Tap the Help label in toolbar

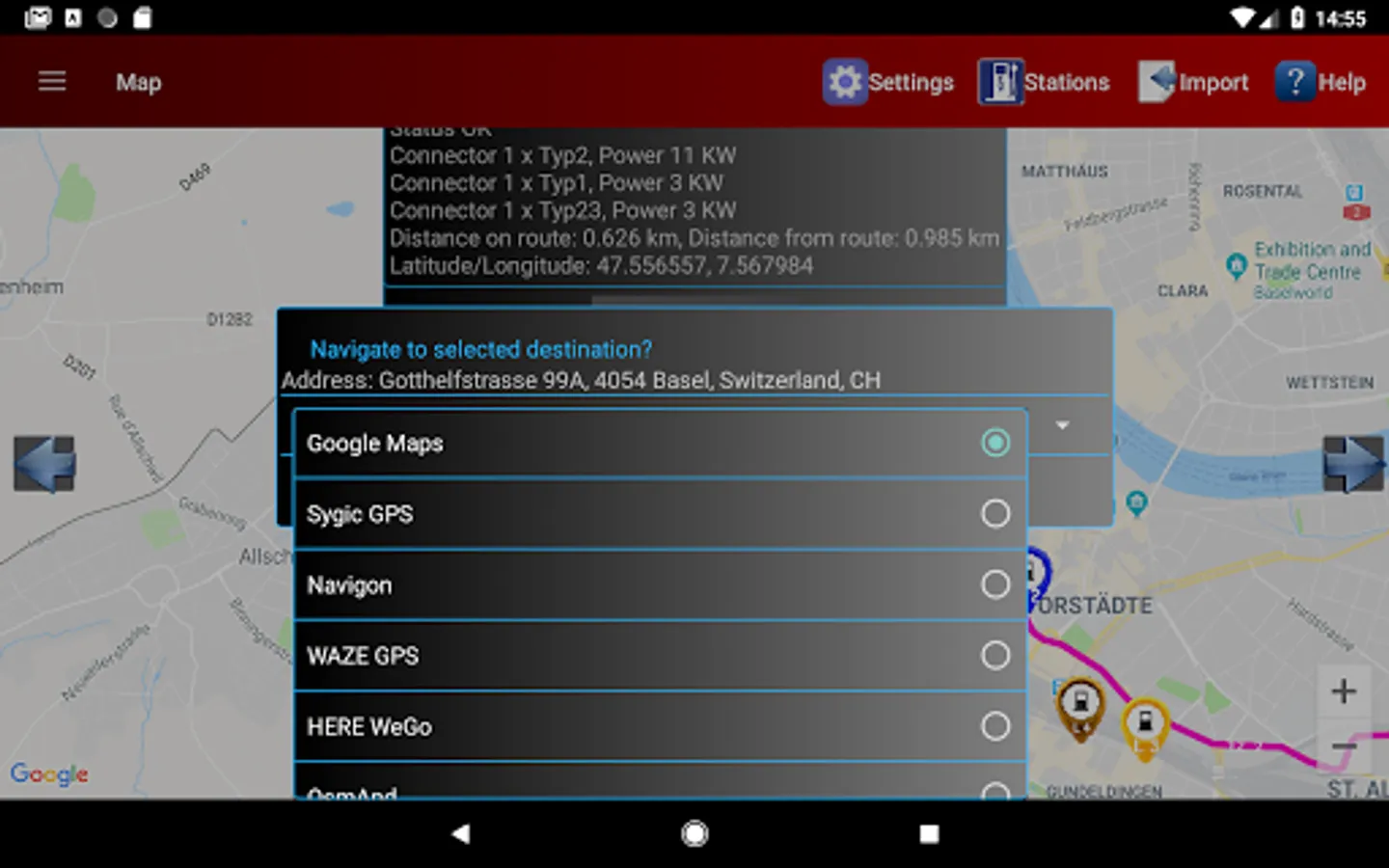click(x=1342, y=83)
